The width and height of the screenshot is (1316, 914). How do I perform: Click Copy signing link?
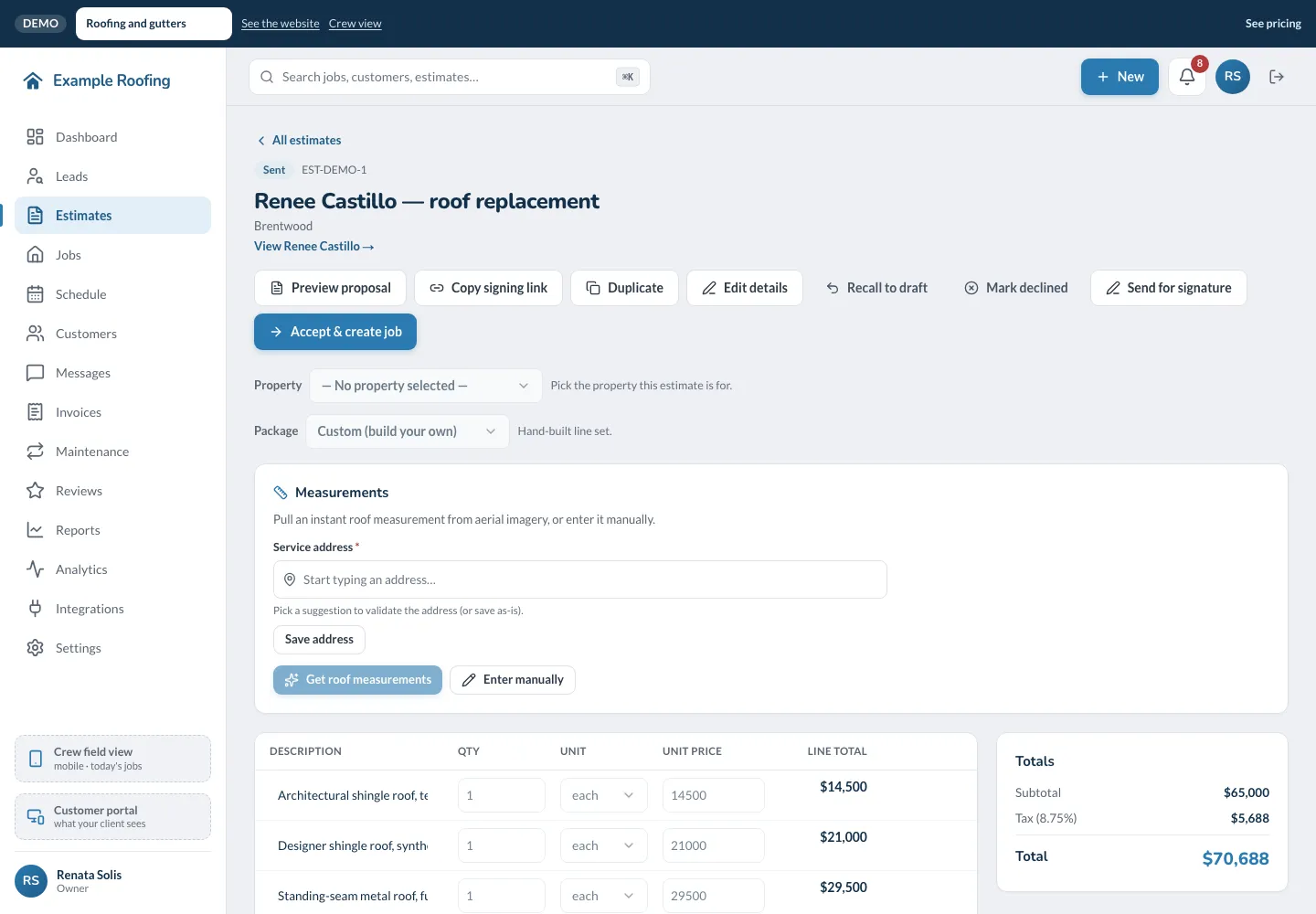coord(488,288)
